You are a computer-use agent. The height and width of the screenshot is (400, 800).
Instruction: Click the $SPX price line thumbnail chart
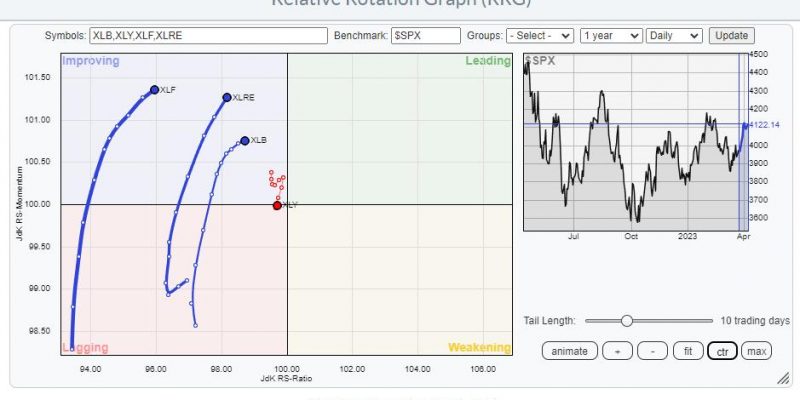(636, 142)
